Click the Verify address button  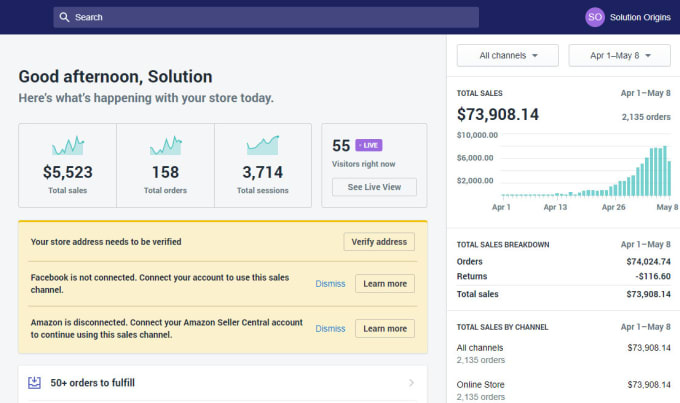(379, 241)
